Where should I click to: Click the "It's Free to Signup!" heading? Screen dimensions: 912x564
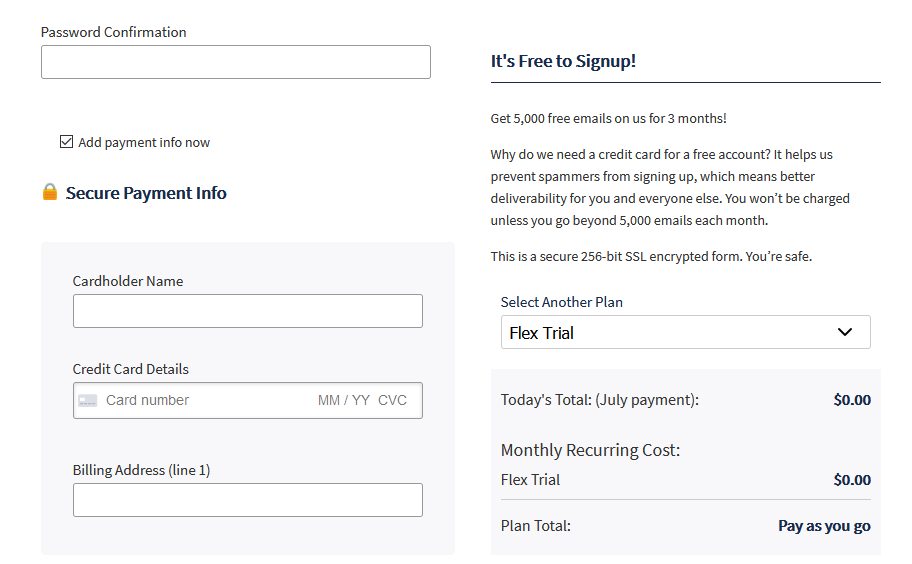tap(563, 61)
